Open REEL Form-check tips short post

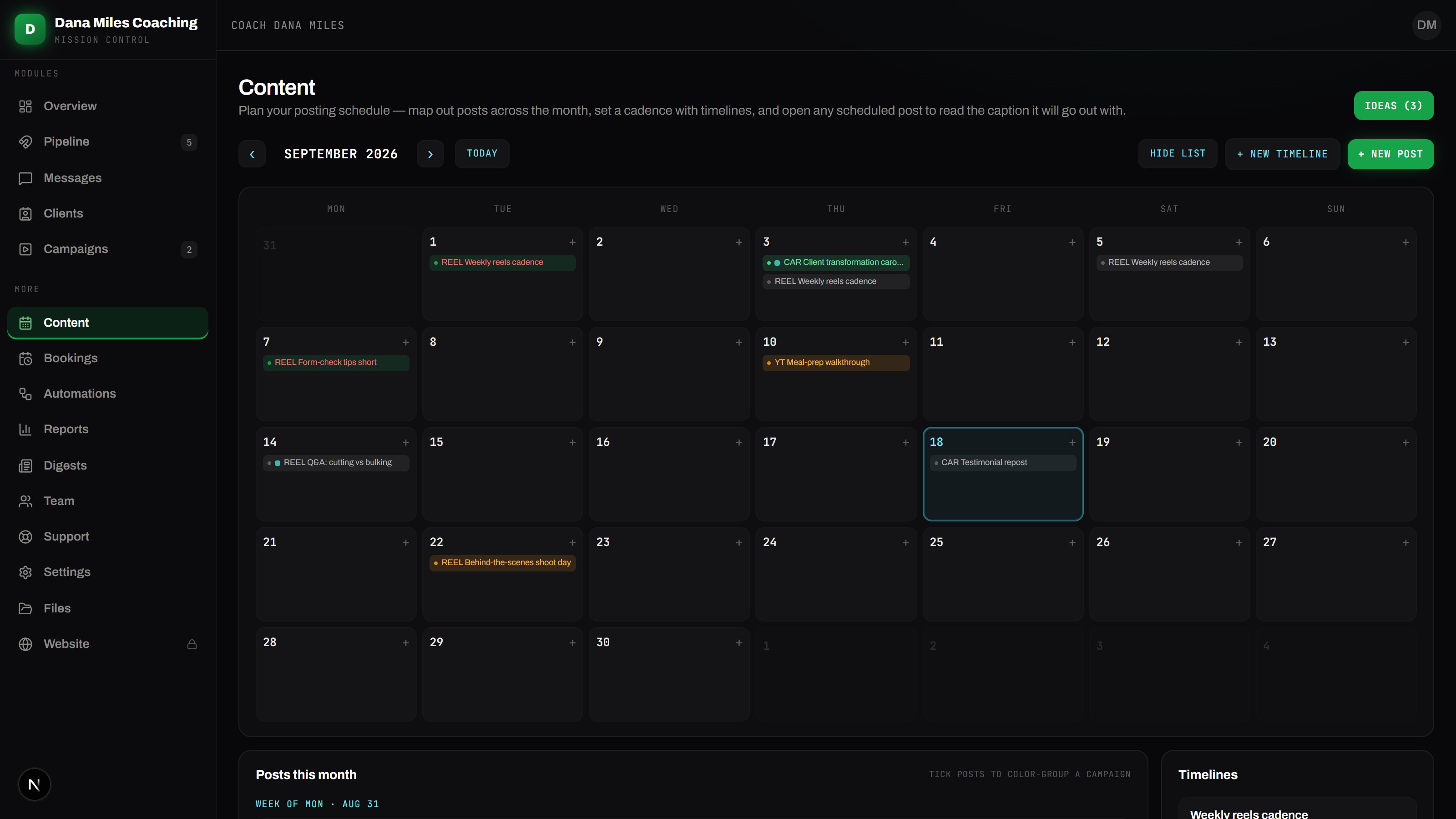pyautogui.click(x=336, y=362)
